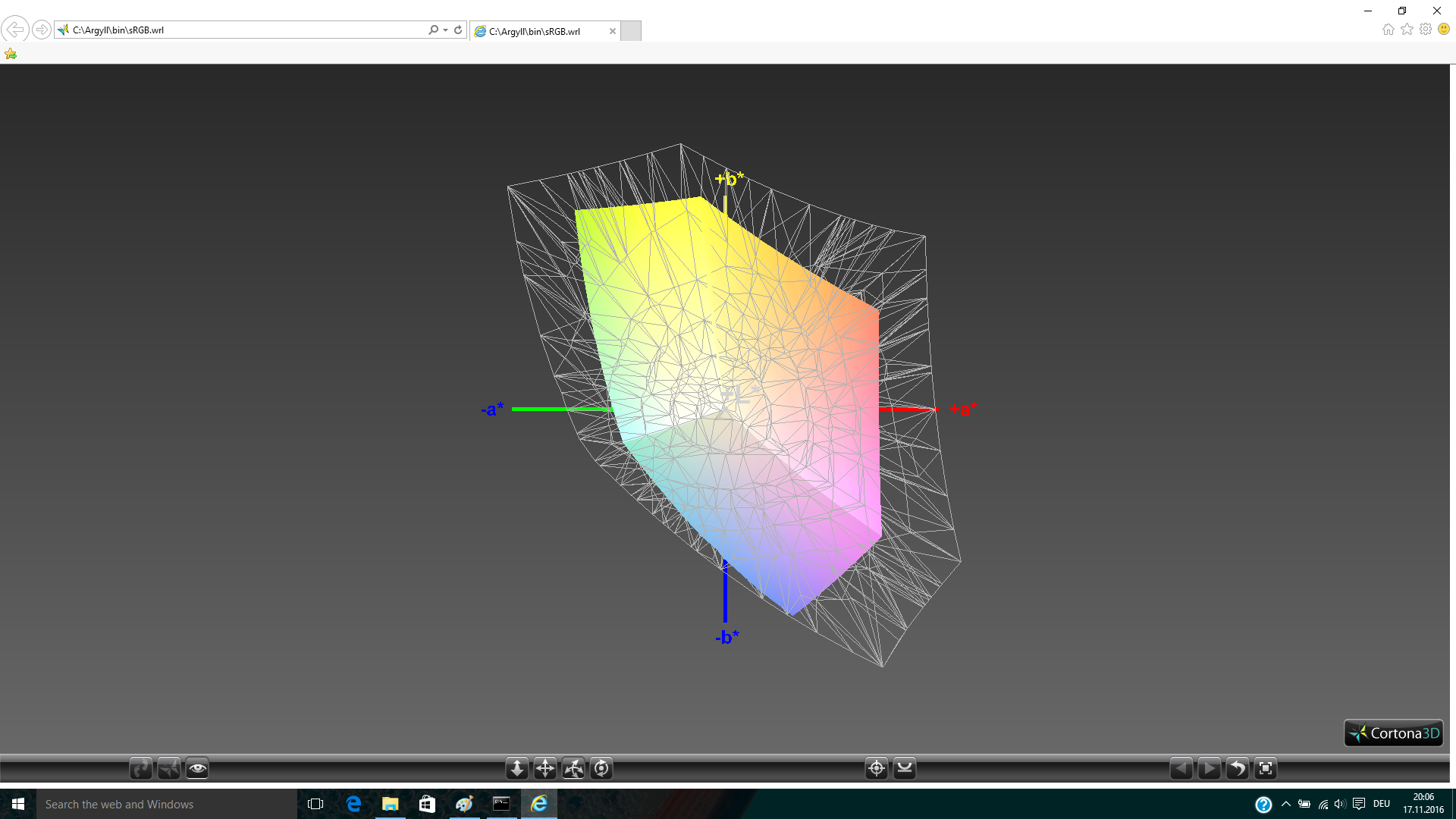Click the Goto crosshair target button

pos(876,769)
